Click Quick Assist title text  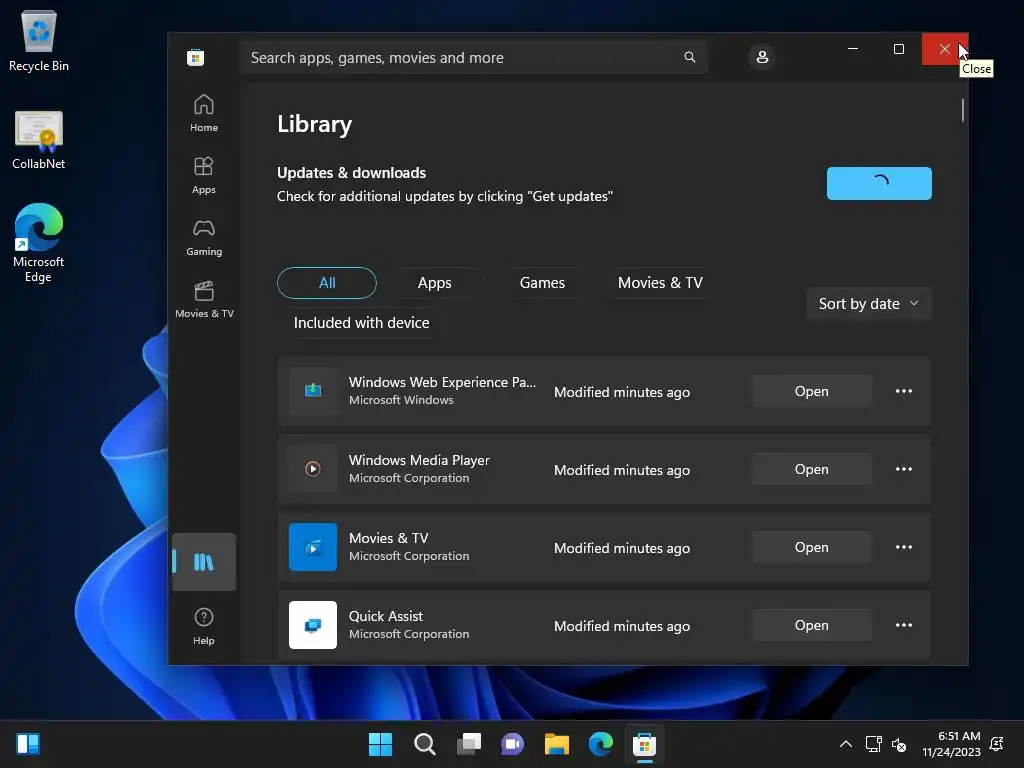pos(386,616)
